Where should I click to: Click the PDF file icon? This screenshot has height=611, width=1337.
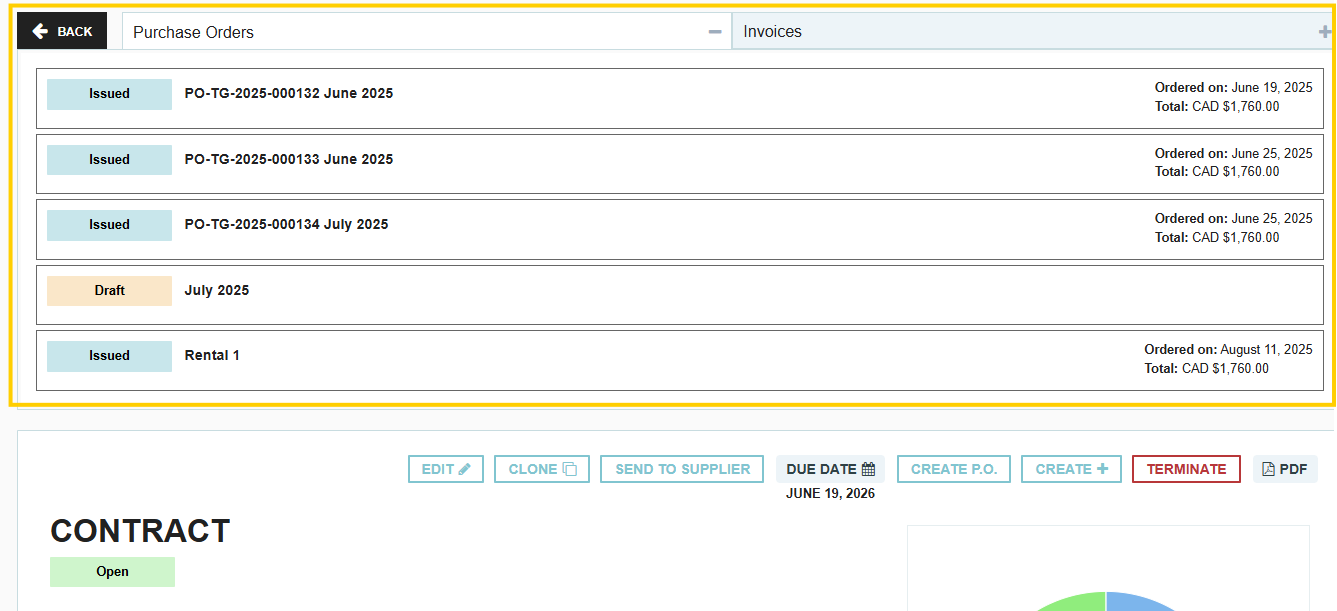1269,469
